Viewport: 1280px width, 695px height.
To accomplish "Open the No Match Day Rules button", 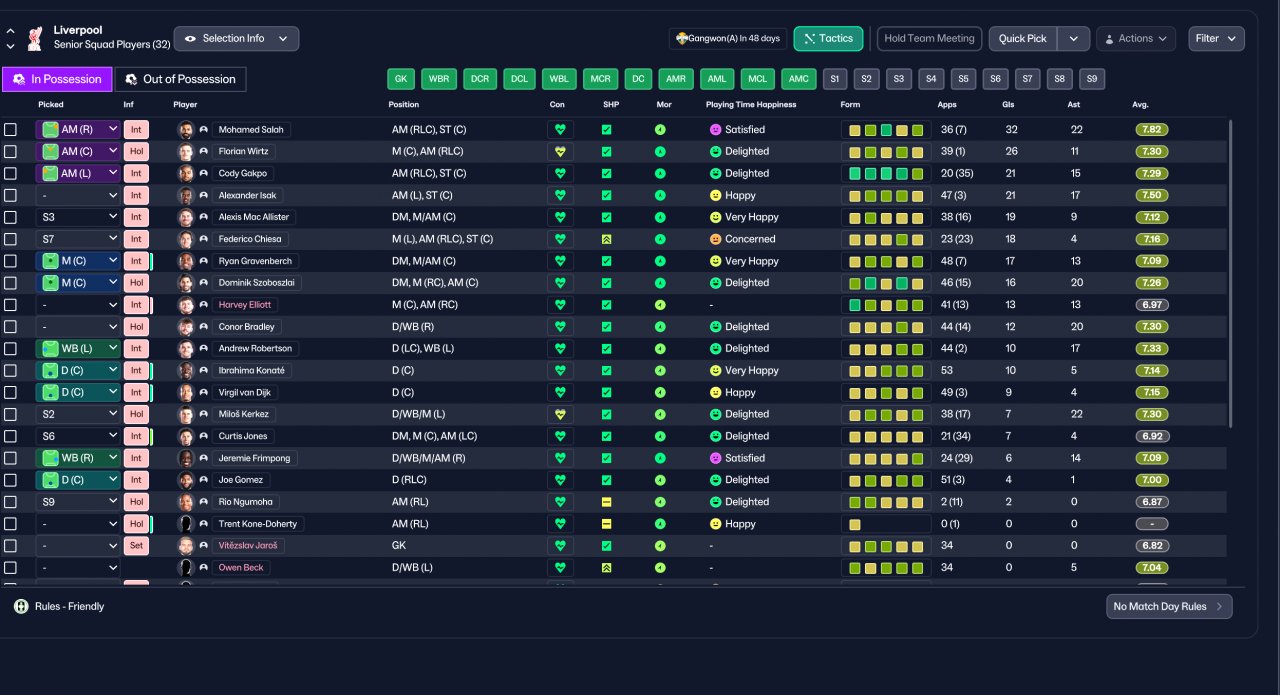I will point(1169,606).
